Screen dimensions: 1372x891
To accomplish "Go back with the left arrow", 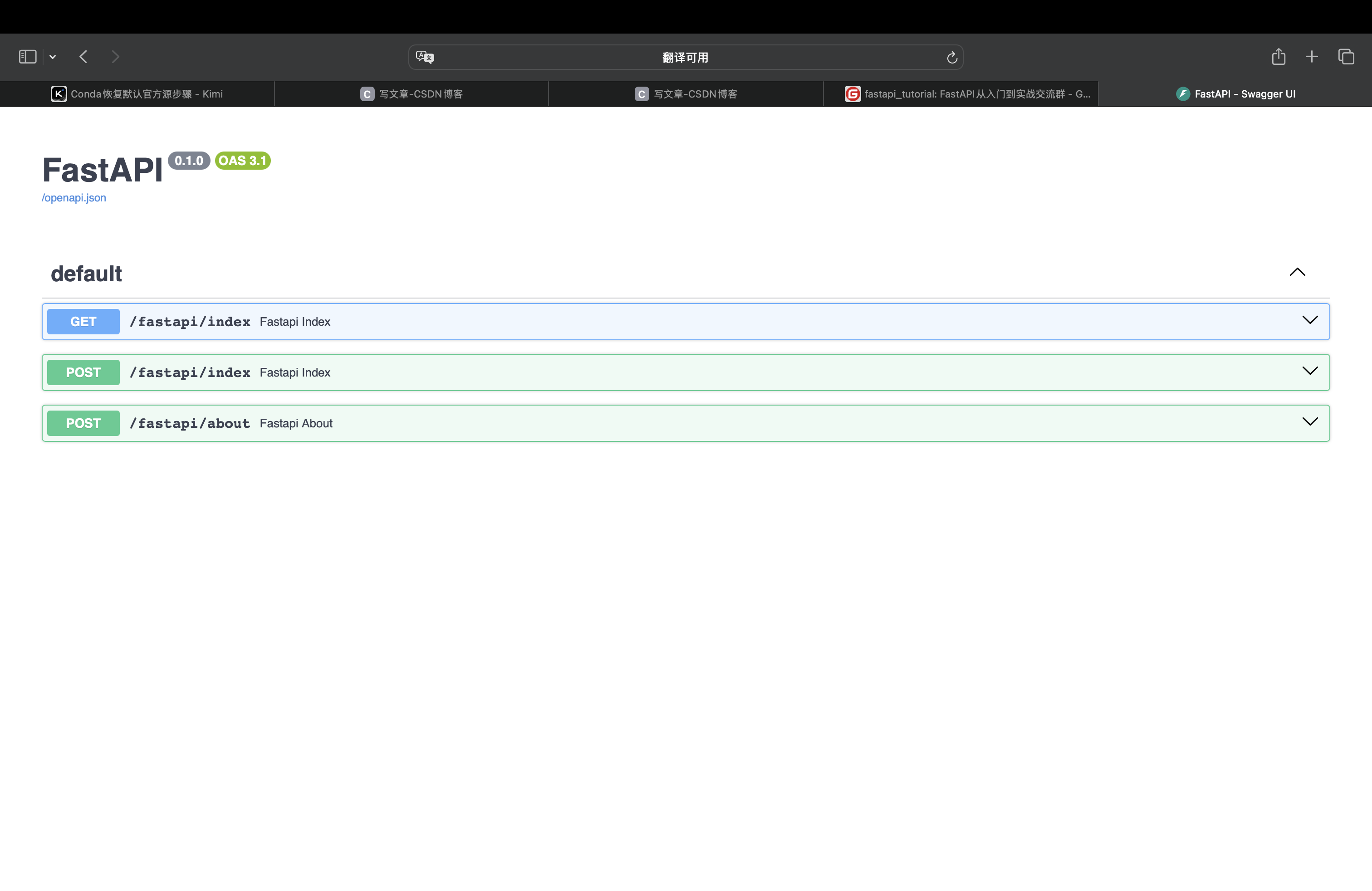I will 83,56.
